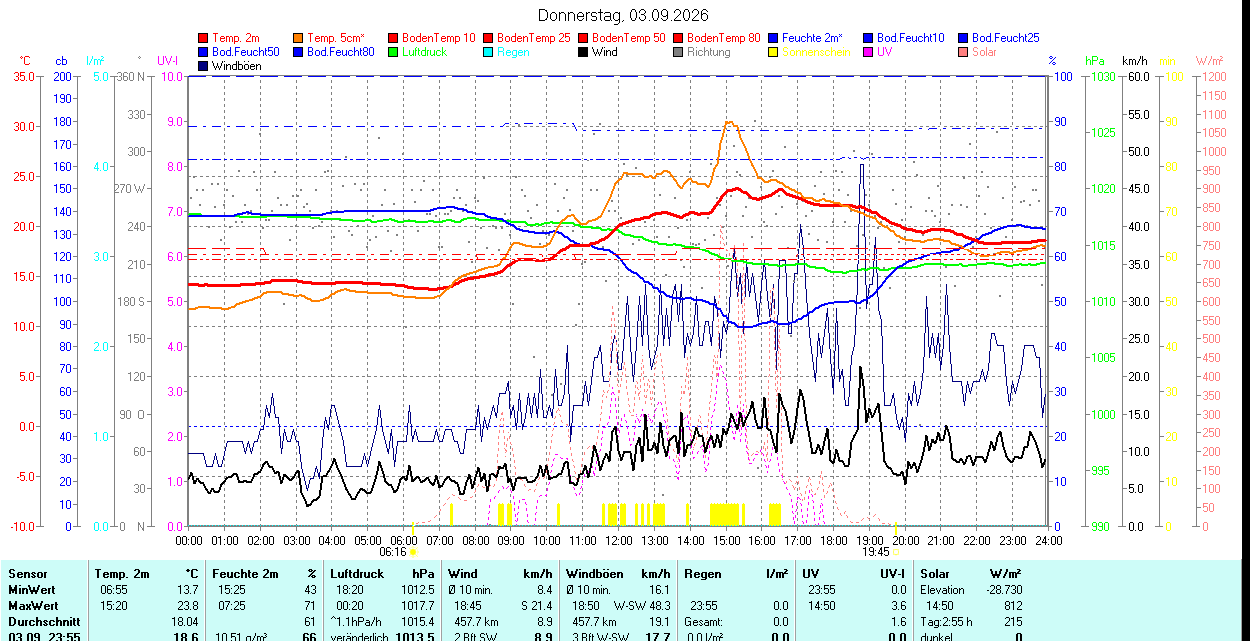Click the dark Windböen legend square
Viewport: 1250px width, 641px height.
click(x=204, y=66)
